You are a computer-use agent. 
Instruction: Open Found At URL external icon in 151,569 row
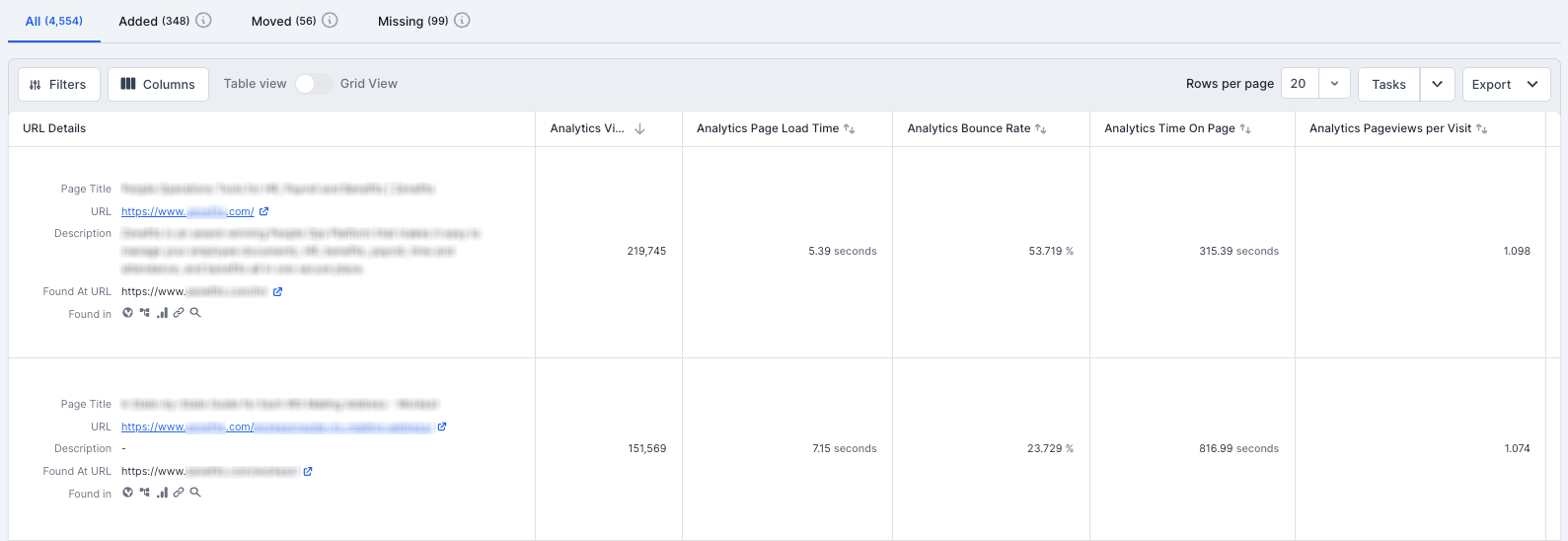click(x=308, y=471)
